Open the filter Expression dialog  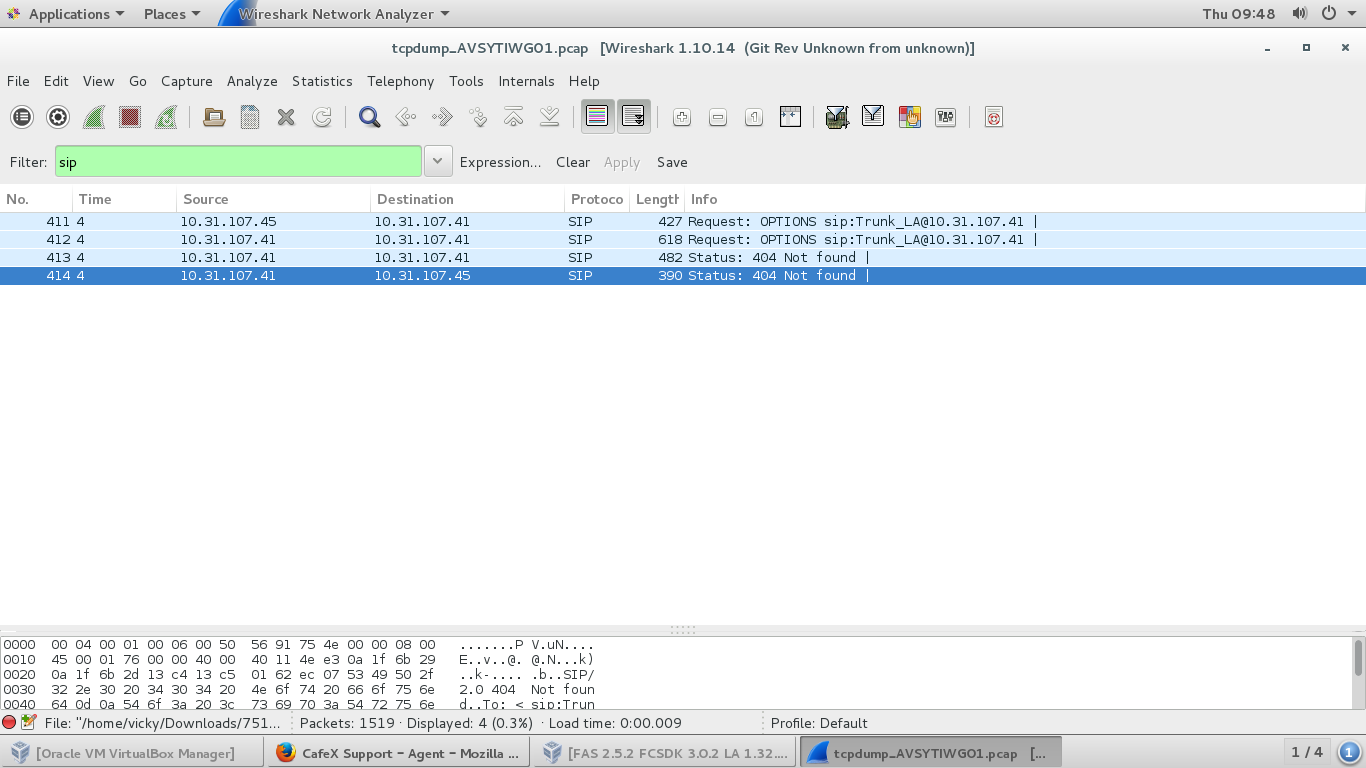coord(500,162)
